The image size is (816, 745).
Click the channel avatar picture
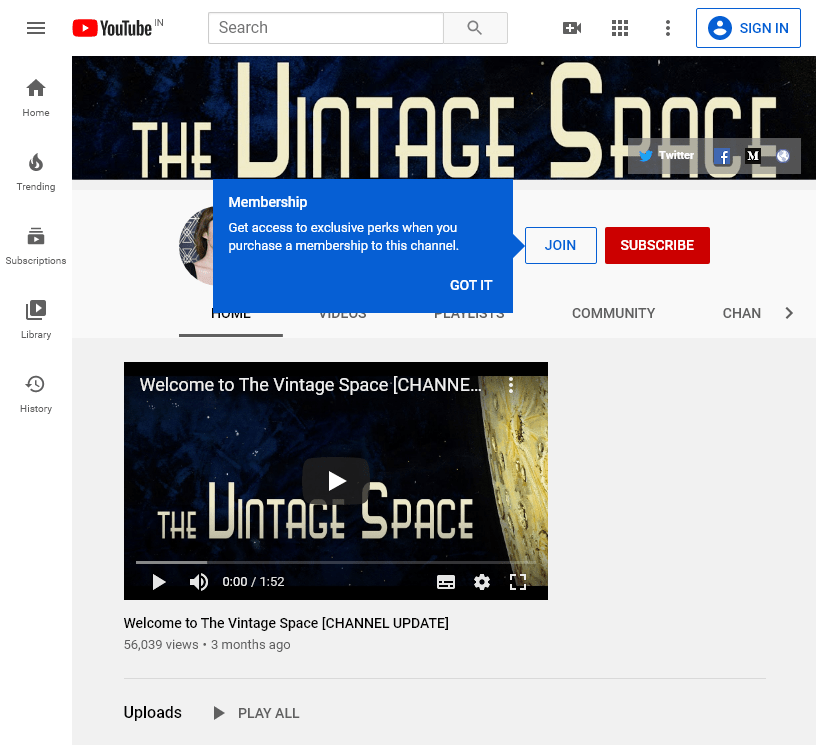coord(196,246)
